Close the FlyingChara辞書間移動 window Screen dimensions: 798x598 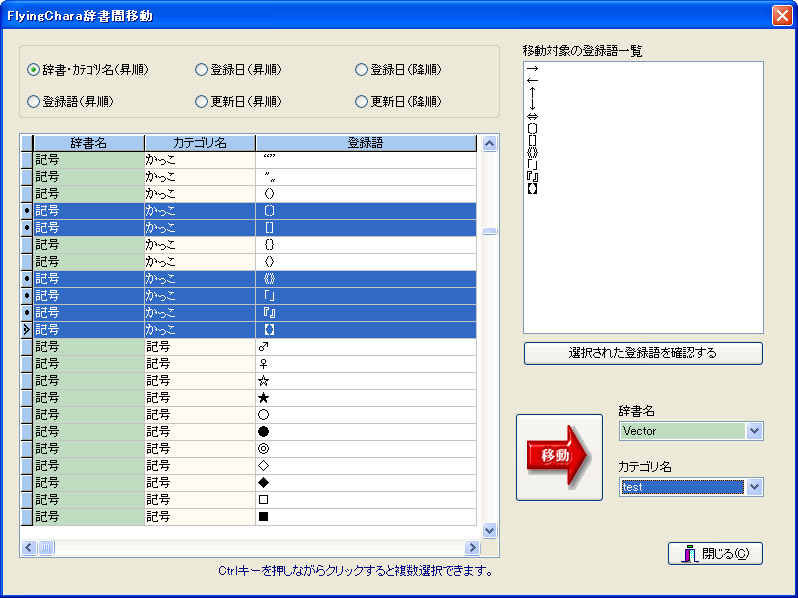[x=782, y=16]
